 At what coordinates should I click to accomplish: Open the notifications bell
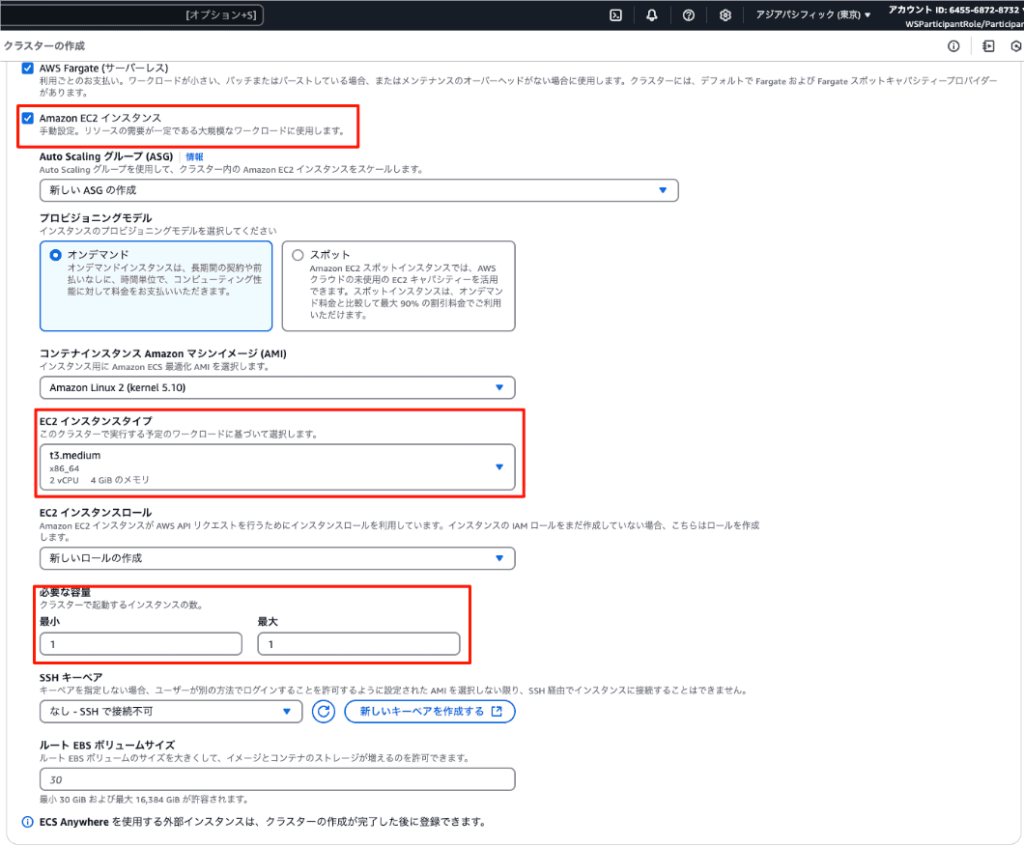[652, 15]
